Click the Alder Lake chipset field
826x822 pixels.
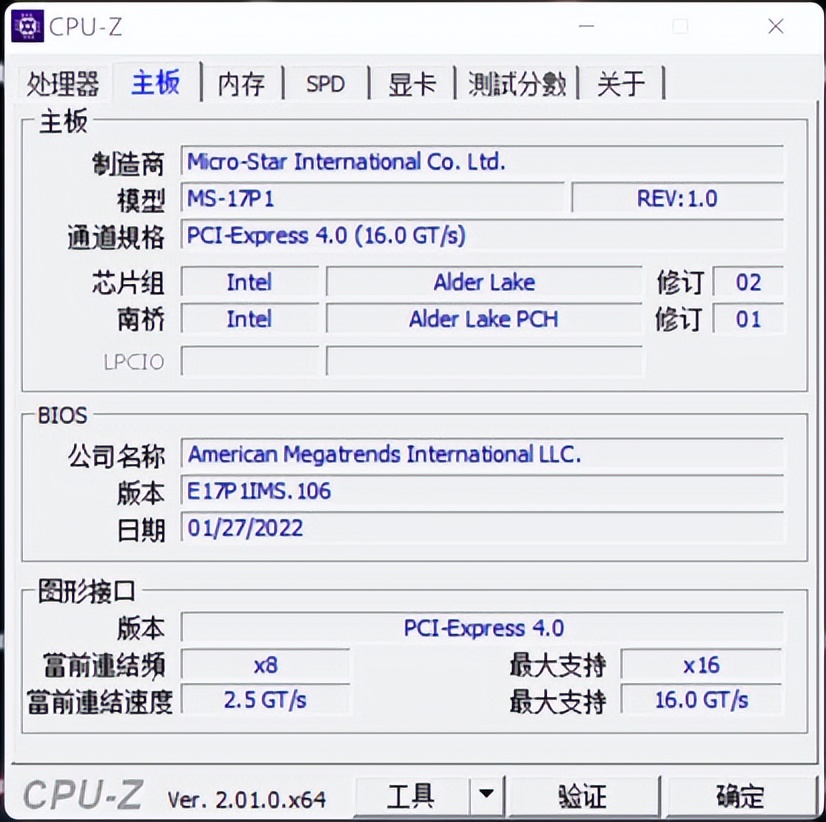(x=484, y=282)
